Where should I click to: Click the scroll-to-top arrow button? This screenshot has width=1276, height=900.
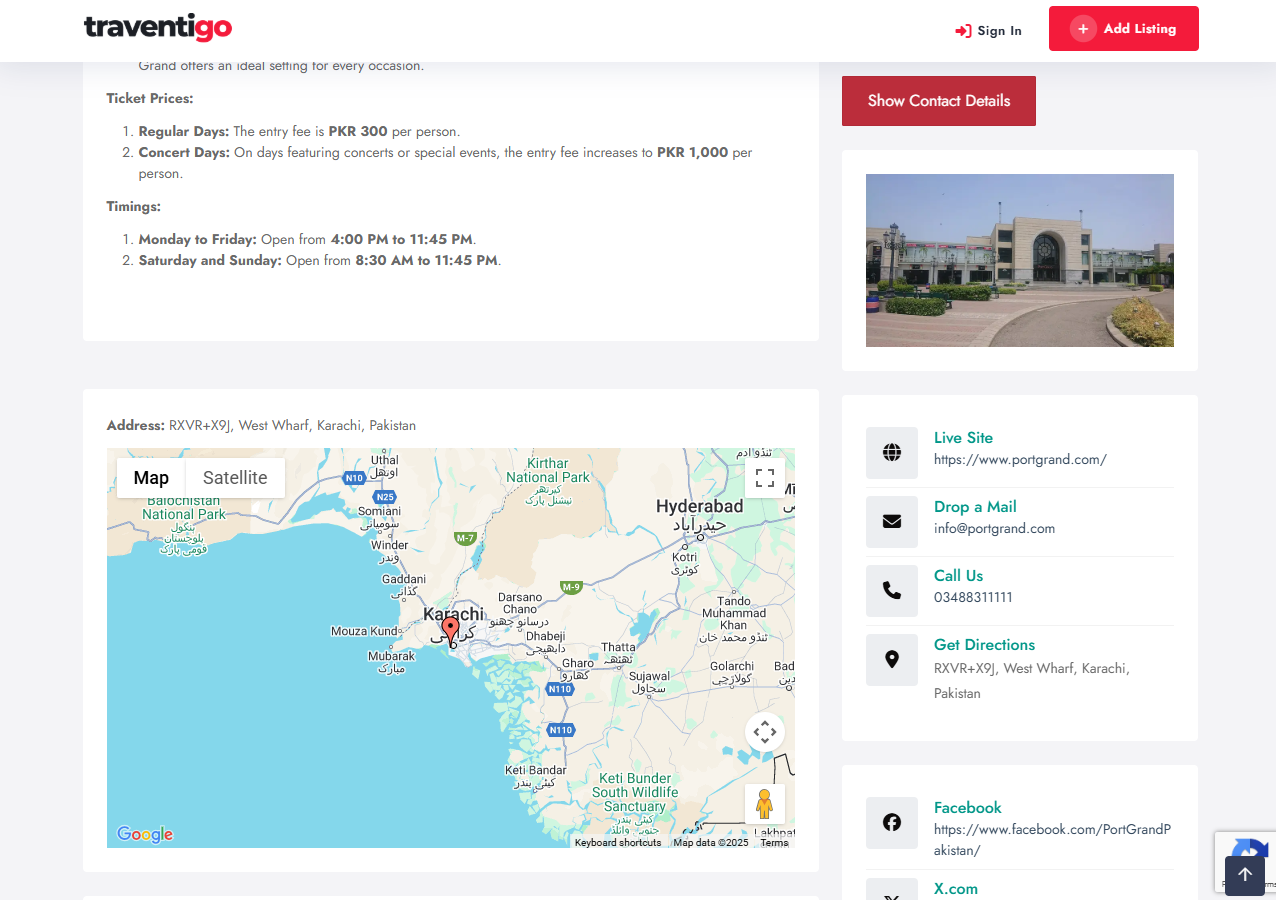(1245, 874)
